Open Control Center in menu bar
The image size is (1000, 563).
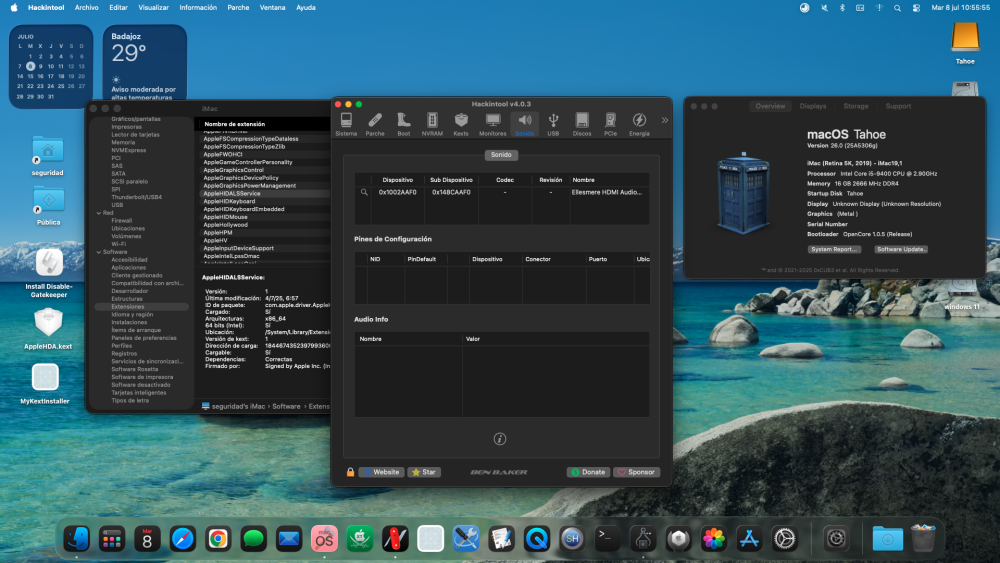(916, 8)
